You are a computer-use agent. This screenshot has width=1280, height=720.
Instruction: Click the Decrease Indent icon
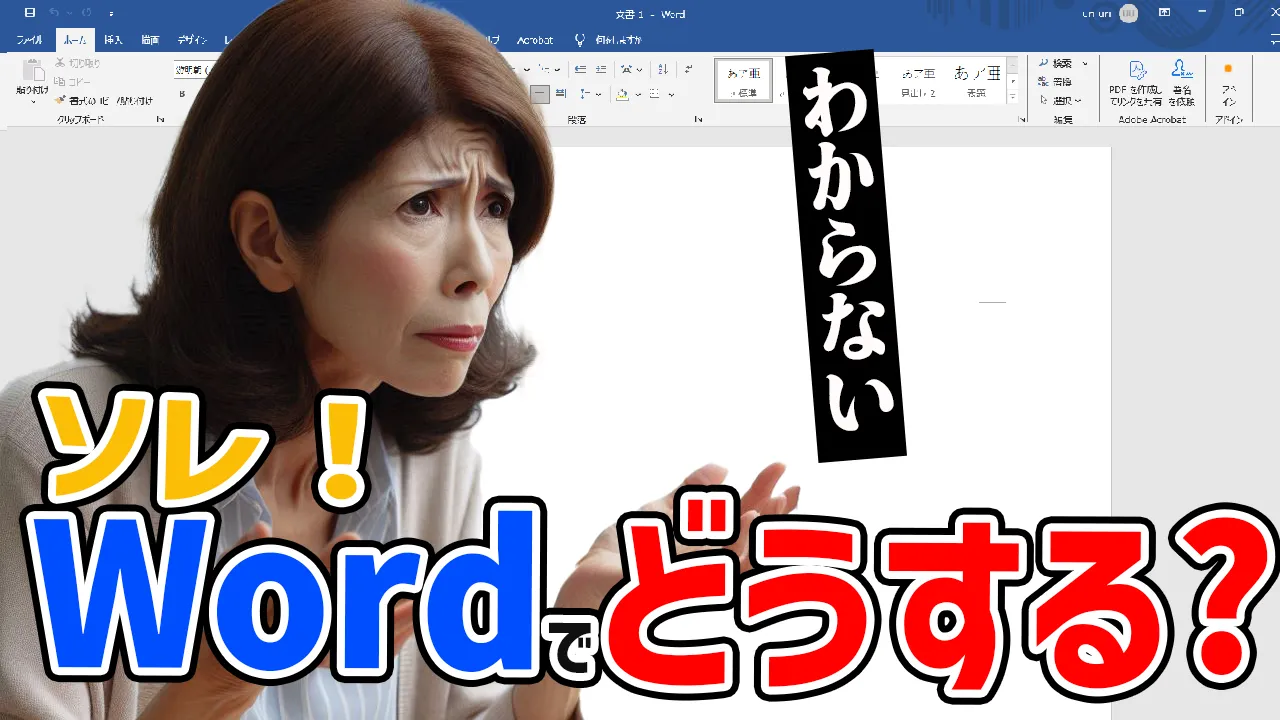pyautogui.click(x=582, y=69)
